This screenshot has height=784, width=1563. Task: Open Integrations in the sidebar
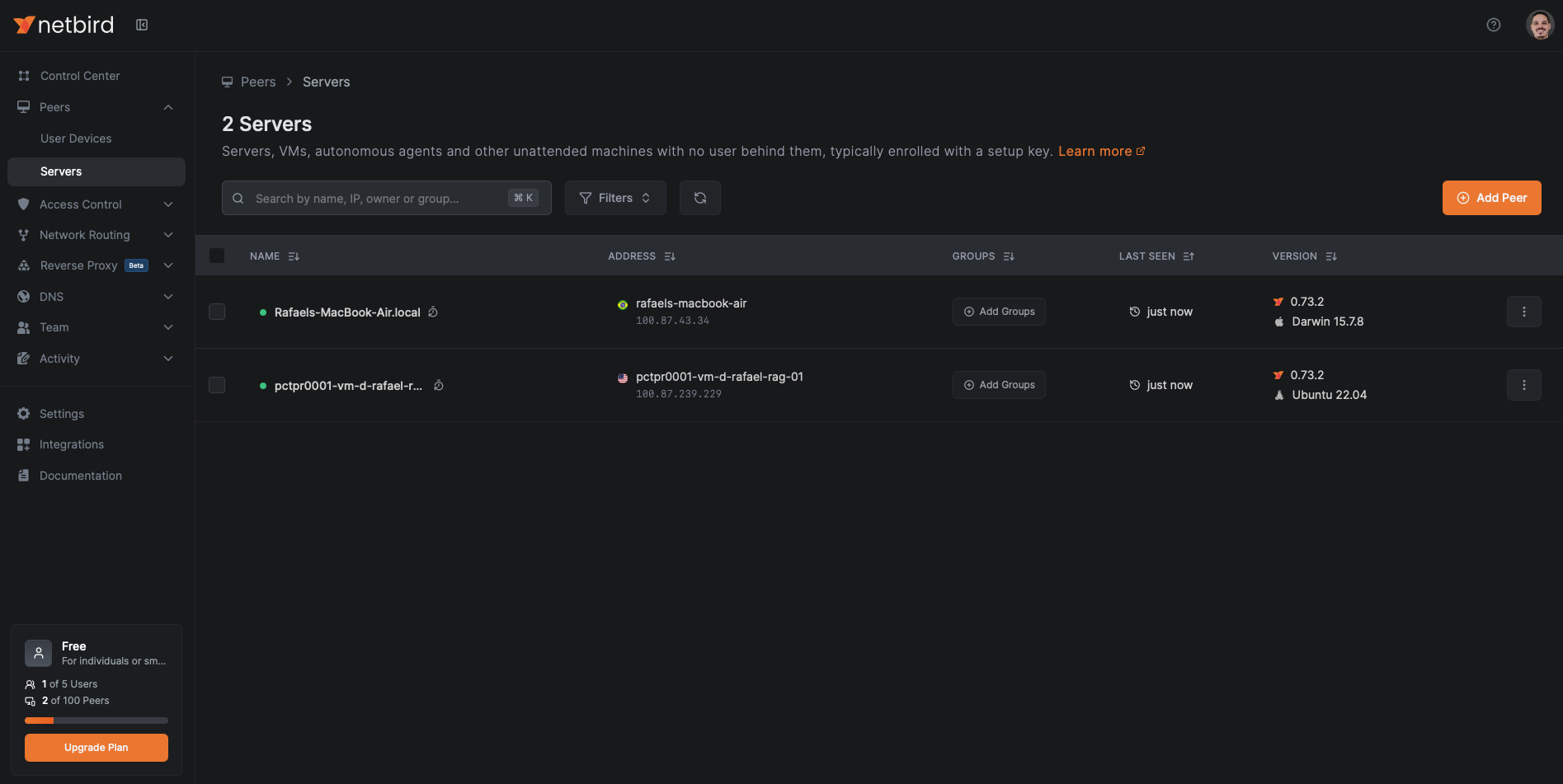(x=96, y=444)
